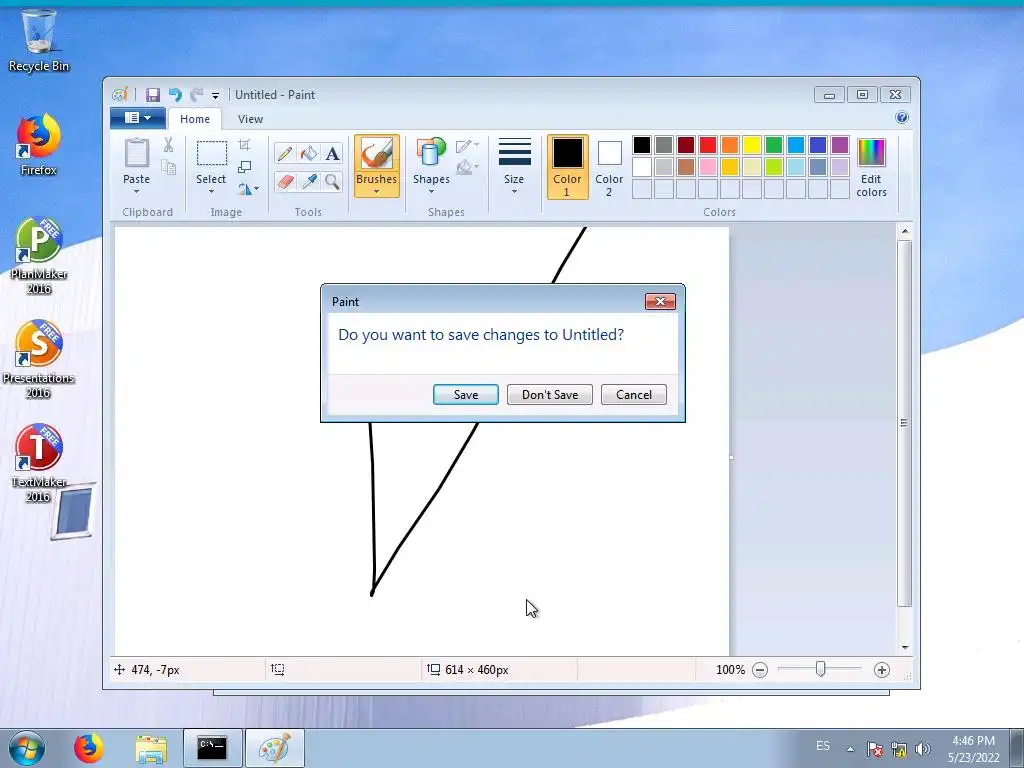Screen dimensions: 1024x768
Task: Click Don't Save in the dialog
Action: pyautogui.click(x=550, y=394)
